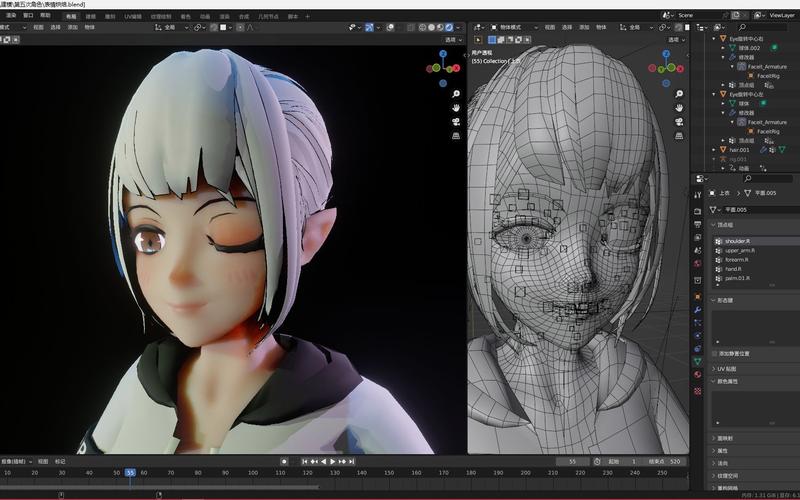800x500 pixels.
Task: Click the select box tool icon in right viewport
Action: coord(478,39)
